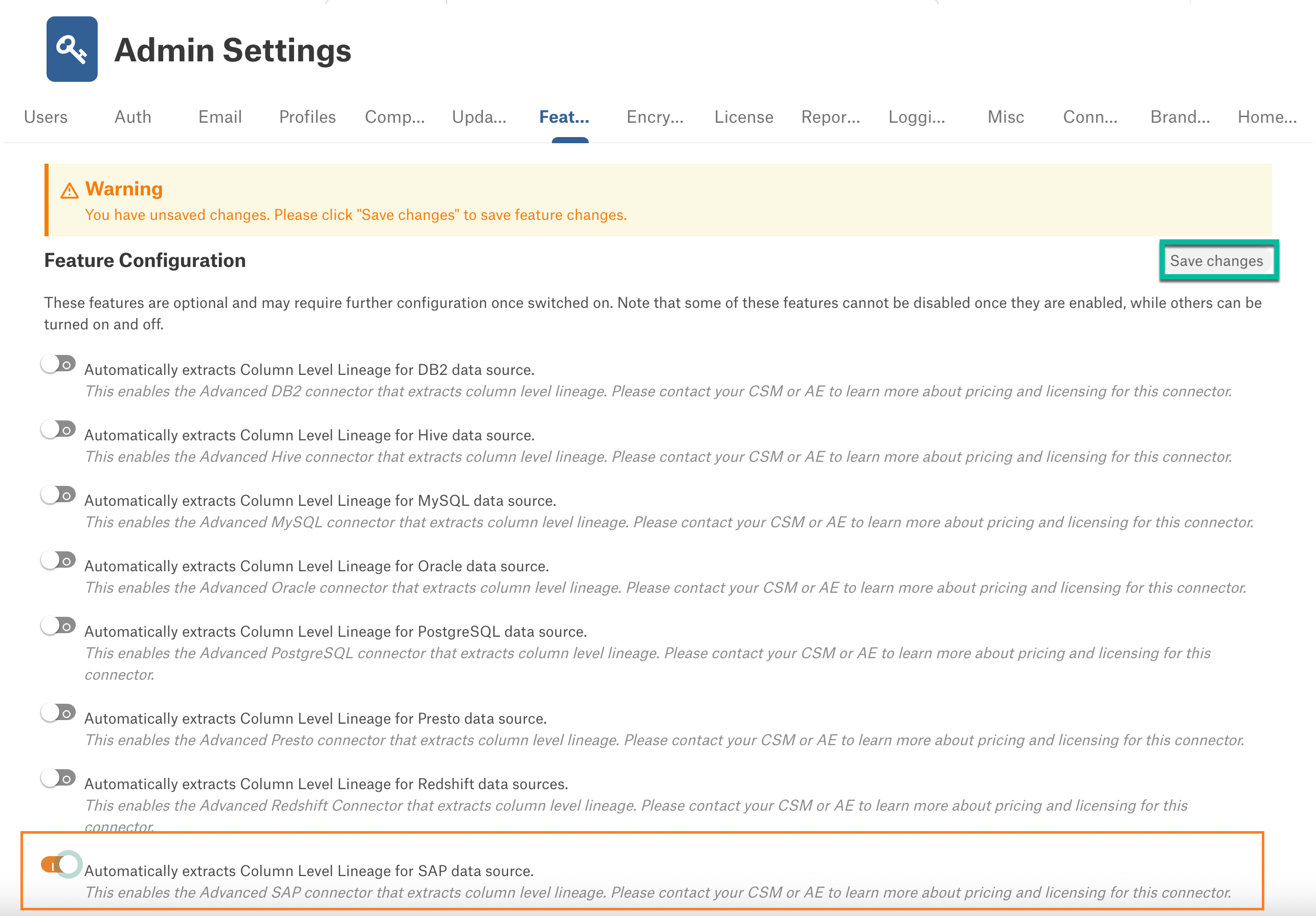Viewport: 1316px width, 916px height.
Task: Click the Advanced Presto connector description
Action: [x=664, y=740]
